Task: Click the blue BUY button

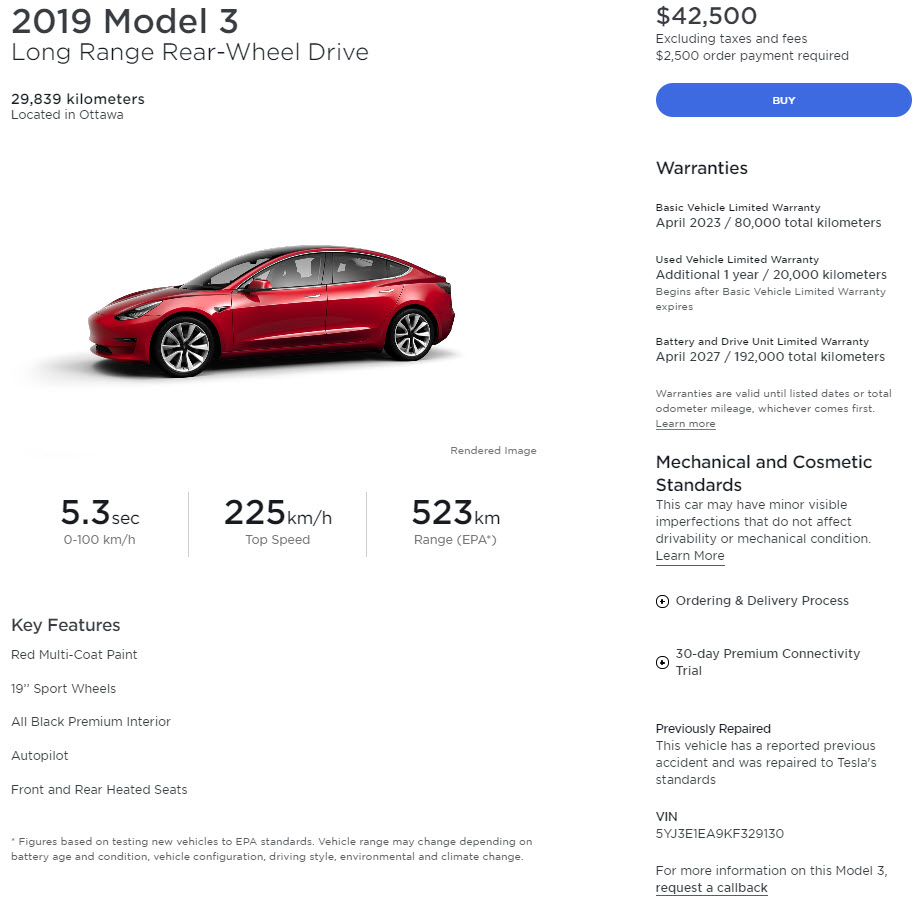Action: click(x=783, y=100)
